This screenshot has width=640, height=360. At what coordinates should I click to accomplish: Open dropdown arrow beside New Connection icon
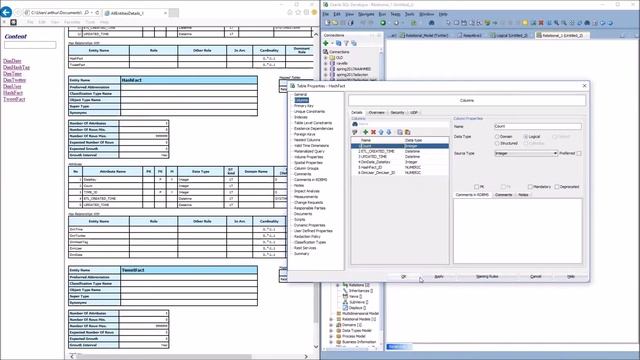332,43
